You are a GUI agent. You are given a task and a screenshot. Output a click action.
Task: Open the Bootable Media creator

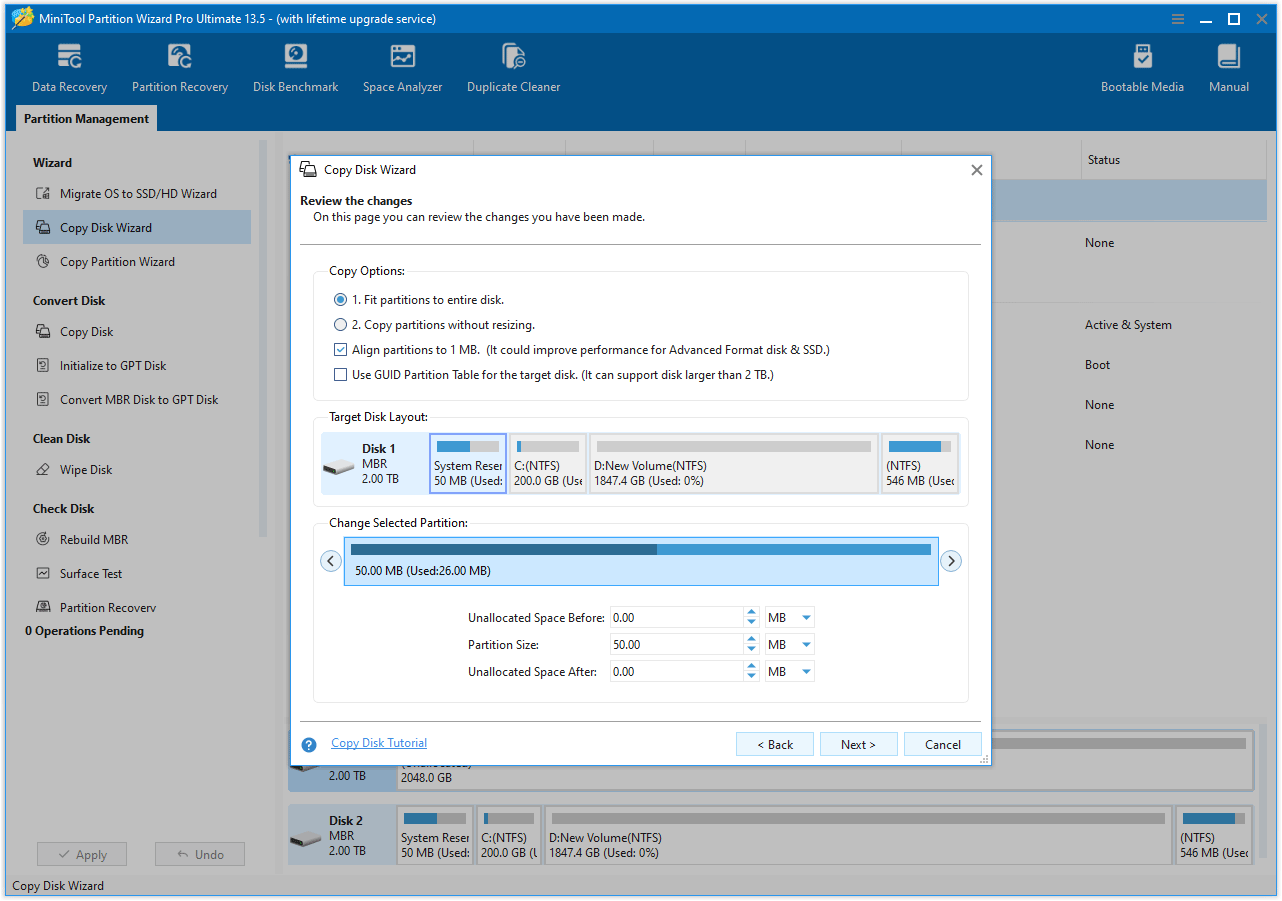(1141, 67)
